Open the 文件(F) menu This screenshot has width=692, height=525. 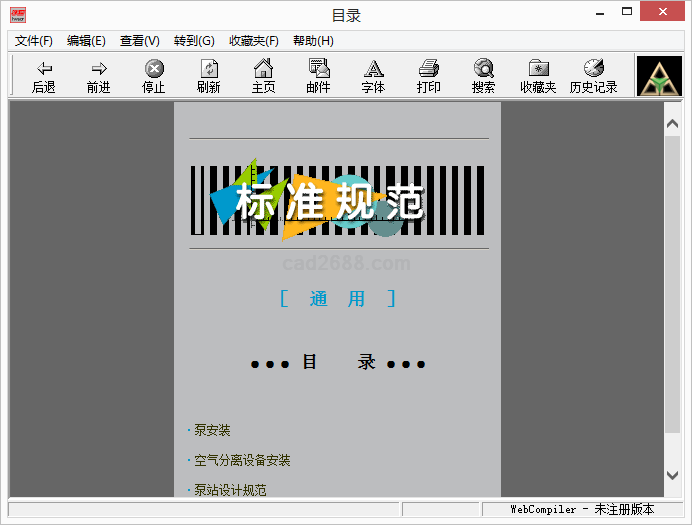point(34,41)
